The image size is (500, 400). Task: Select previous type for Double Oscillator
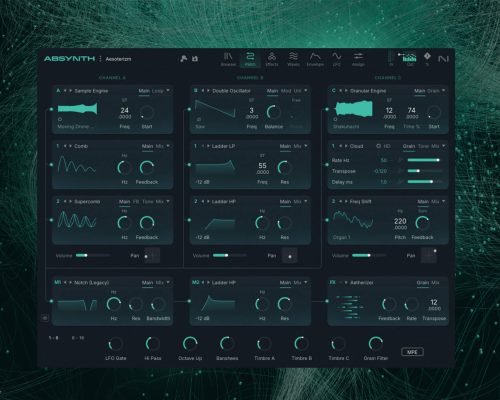point(203,91)
